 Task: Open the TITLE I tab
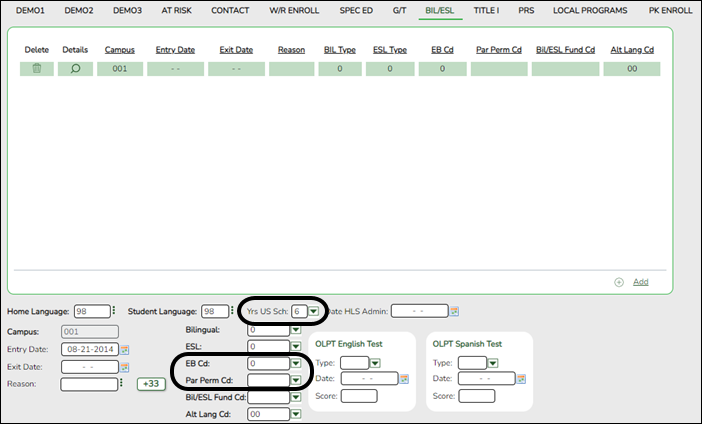pyautogui.click(x=486, y=10)
